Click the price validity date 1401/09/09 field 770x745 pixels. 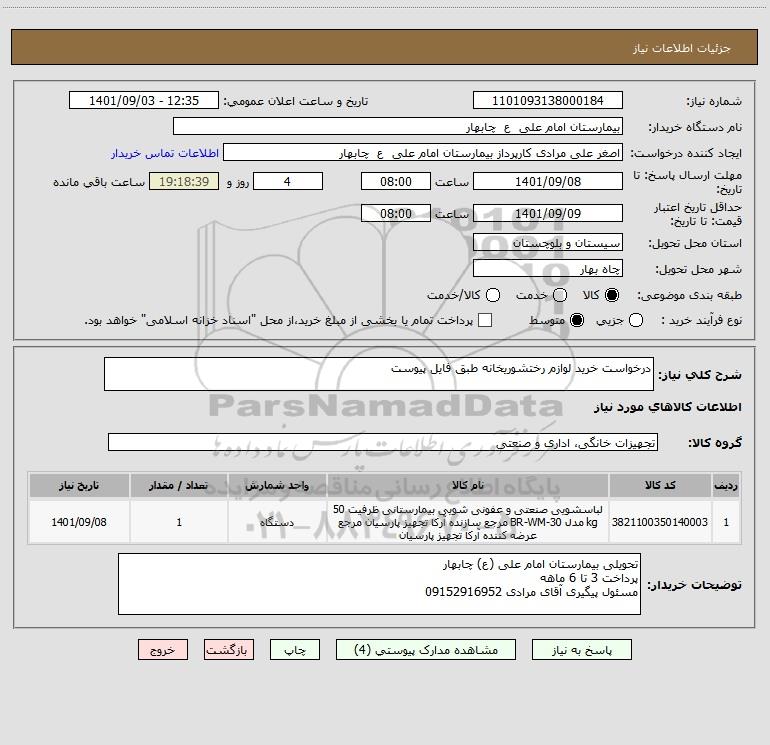(x=548, y=213)
